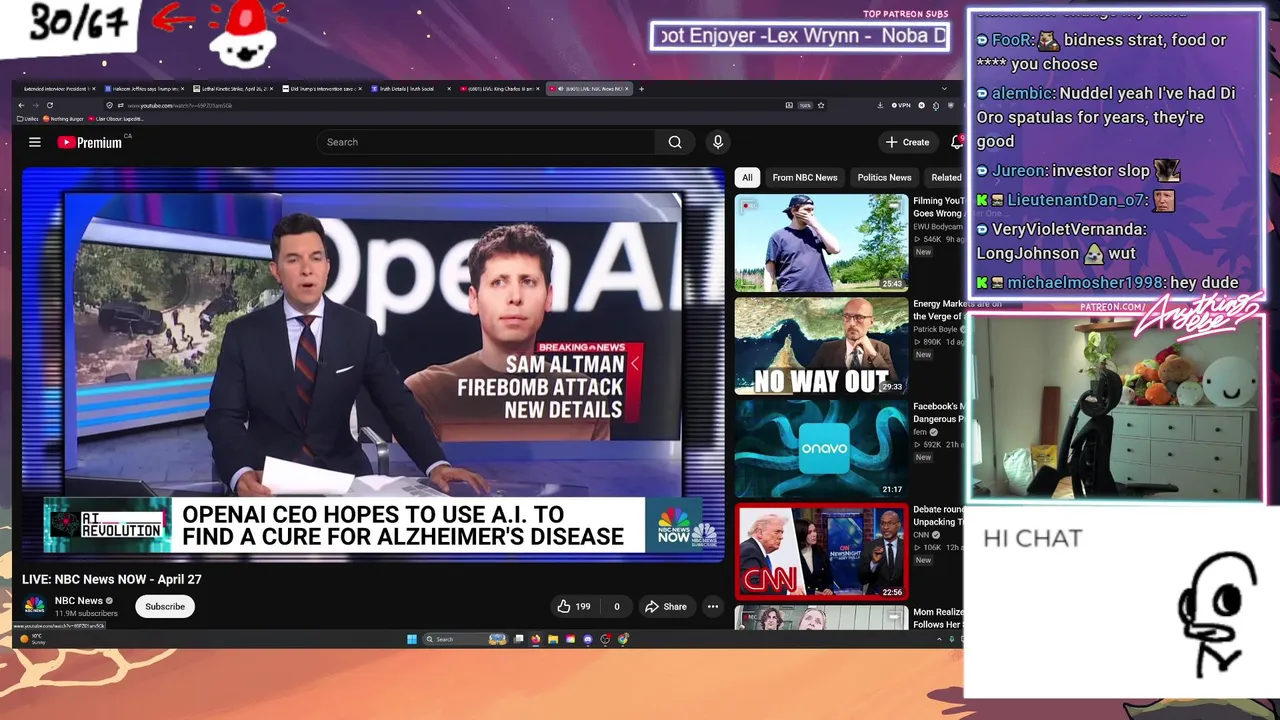Open the page zoom level indicator
Screen dimensions: 1280x720
[x=805, y=105]
